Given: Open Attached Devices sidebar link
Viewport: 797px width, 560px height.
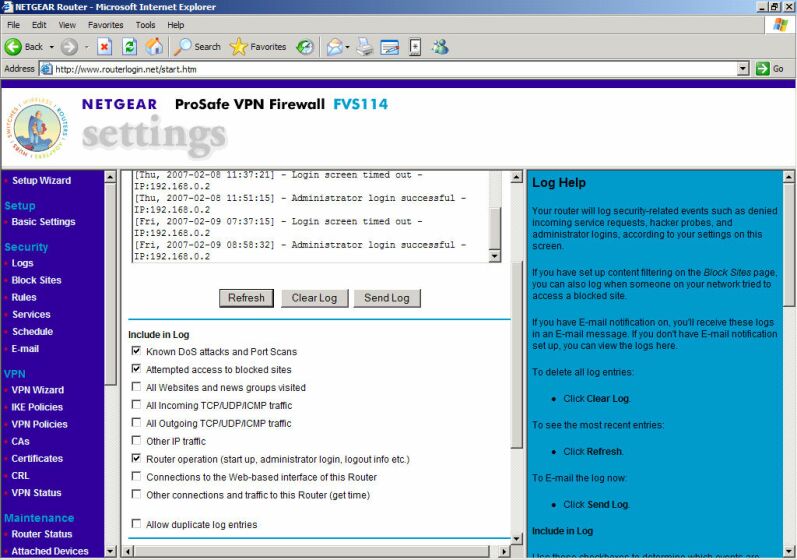Looking at the screenshot, I should tap(50, 551).
